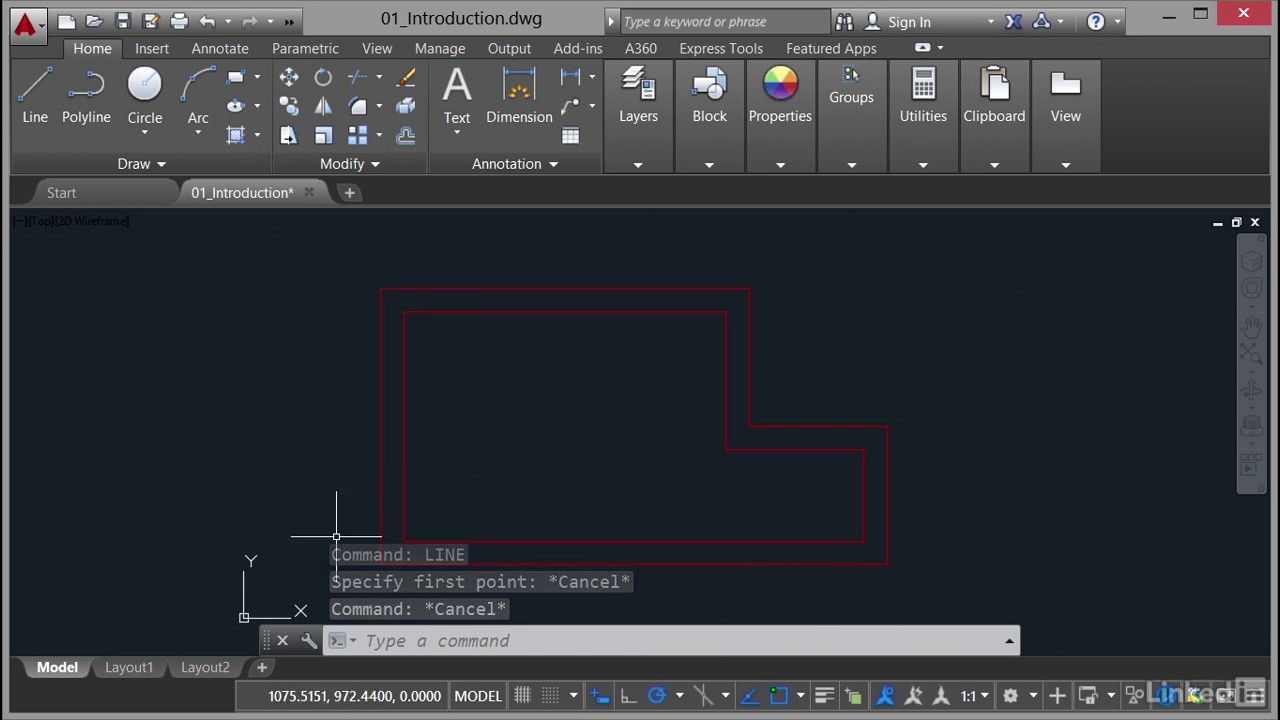
Task: Select the Circle tool
Action: [144, 85]
